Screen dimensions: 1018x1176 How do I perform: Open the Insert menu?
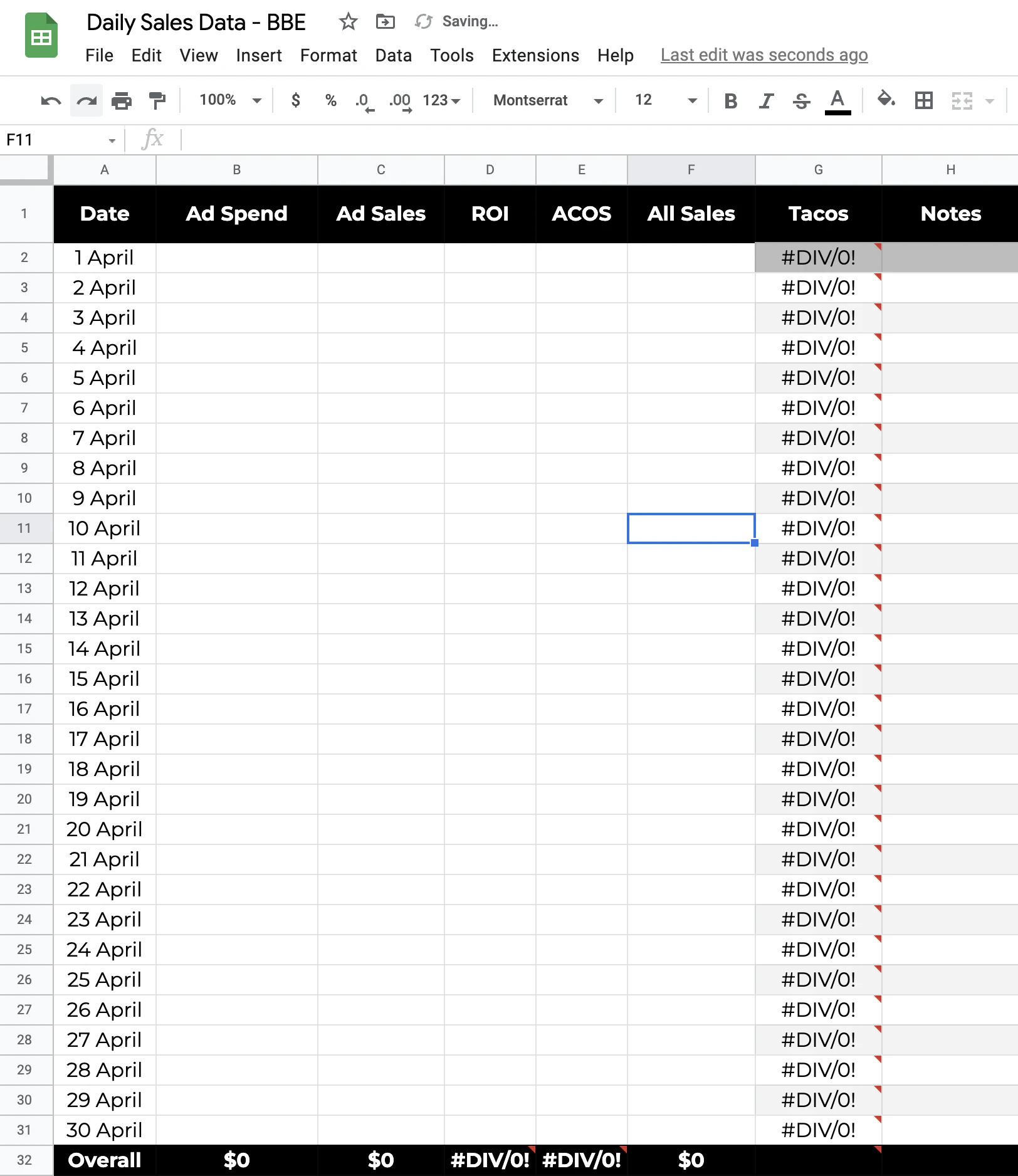pyautogui.click(x=258, y=55)
